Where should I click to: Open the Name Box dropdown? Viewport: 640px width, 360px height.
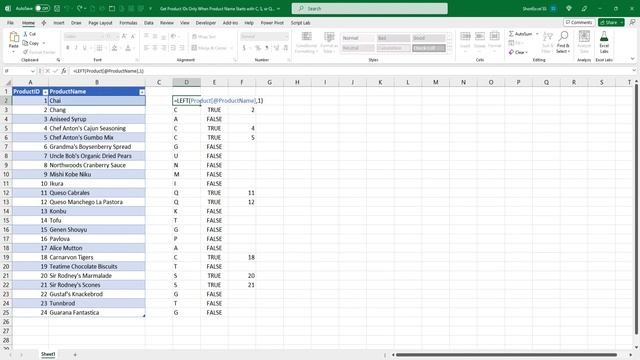pos(33,71)
